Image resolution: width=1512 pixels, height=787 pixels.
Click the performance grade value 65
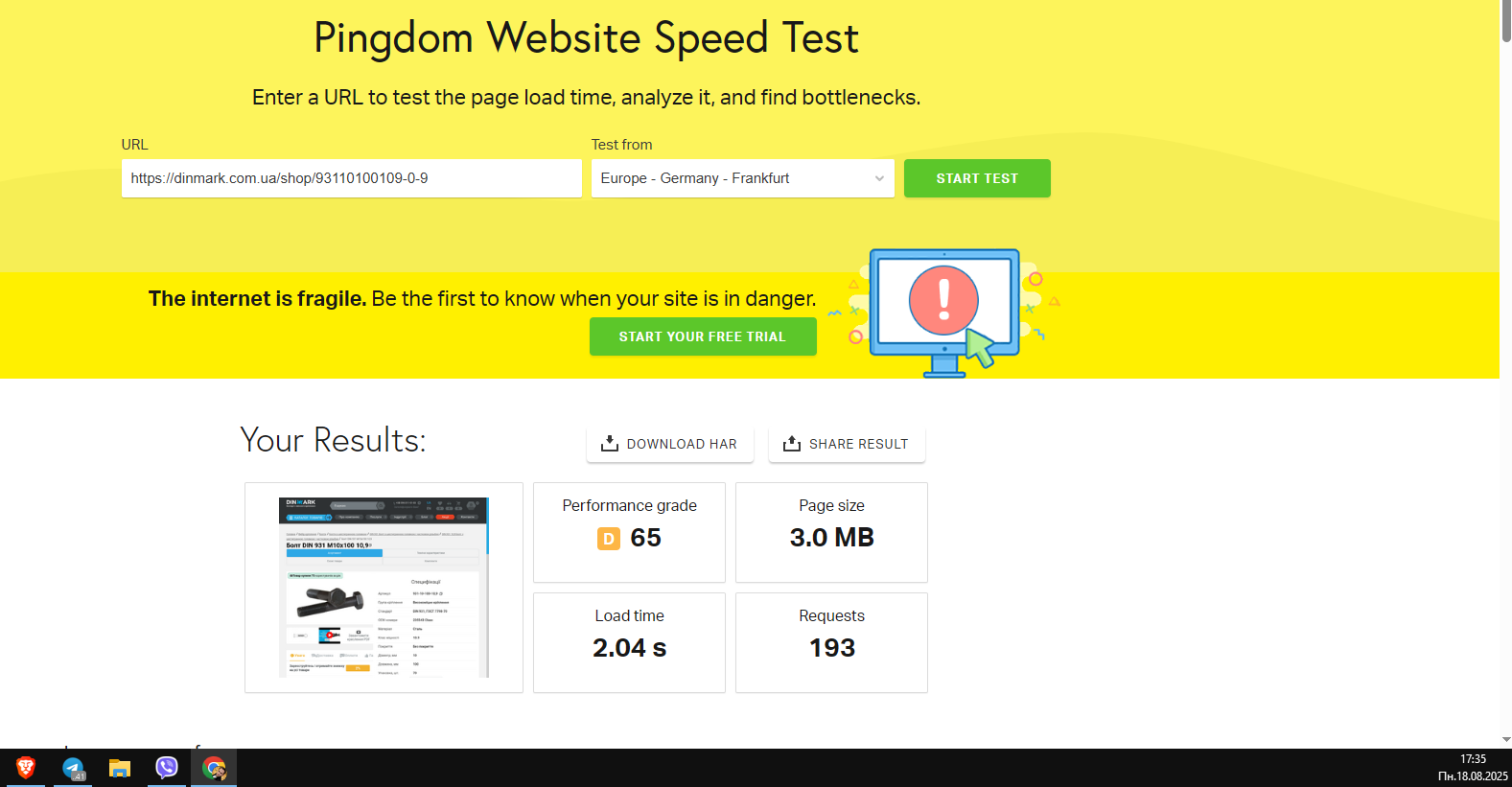click(646, 538)
